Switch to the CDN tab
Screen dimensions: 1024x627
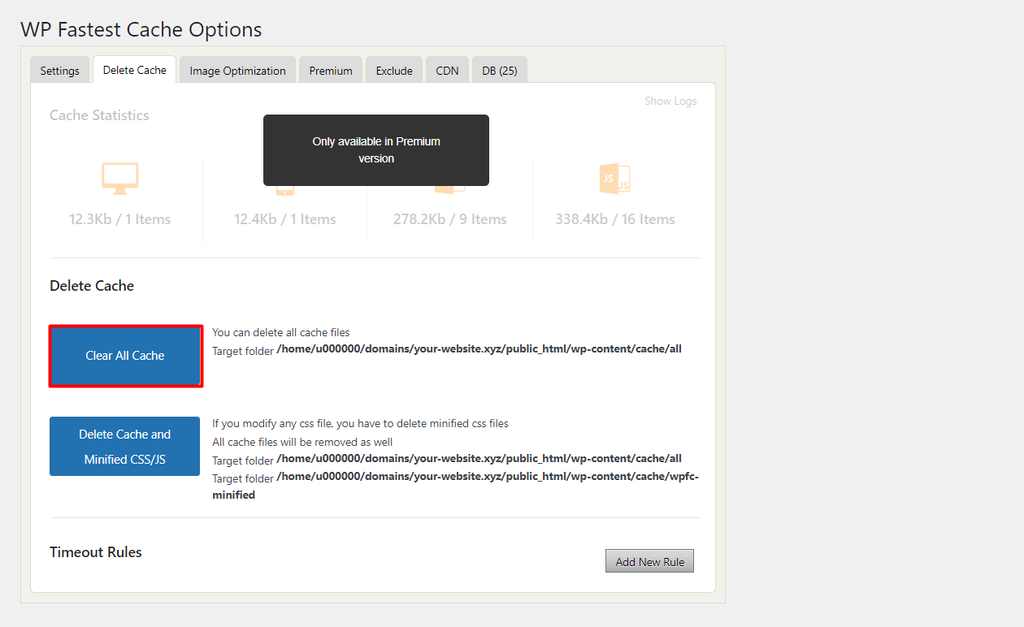pos(447,70)
